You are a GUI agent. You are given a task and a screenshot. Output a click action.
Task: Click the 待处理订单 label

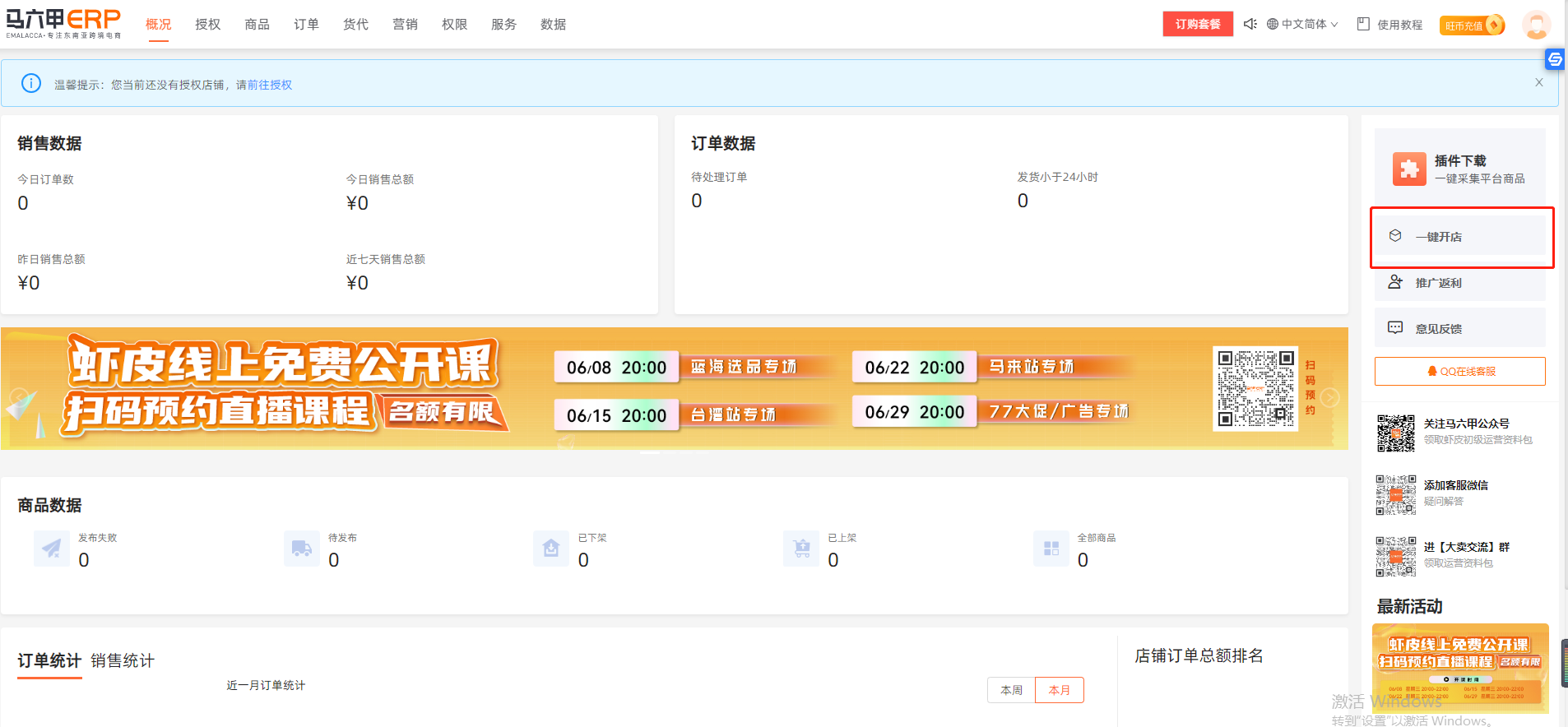pos(719,177)
